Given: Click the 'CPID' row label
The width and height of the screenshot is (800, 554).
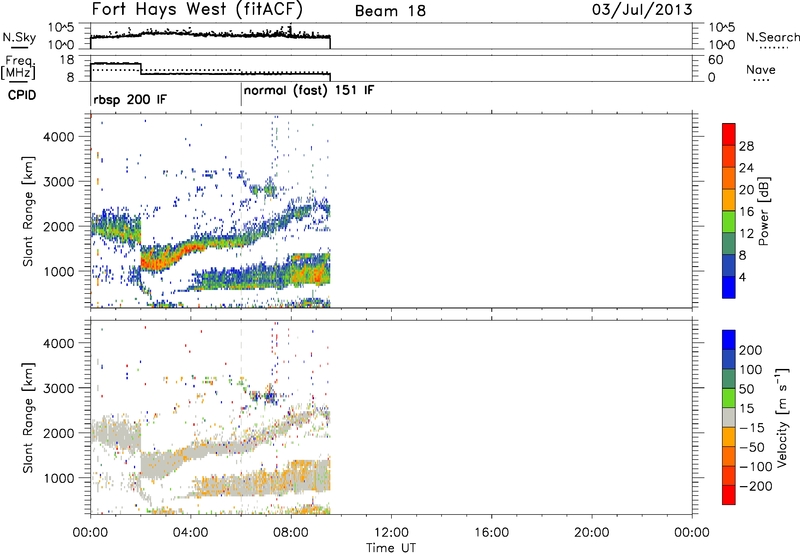Looking at the screenshot, I should tap(22, 95).
